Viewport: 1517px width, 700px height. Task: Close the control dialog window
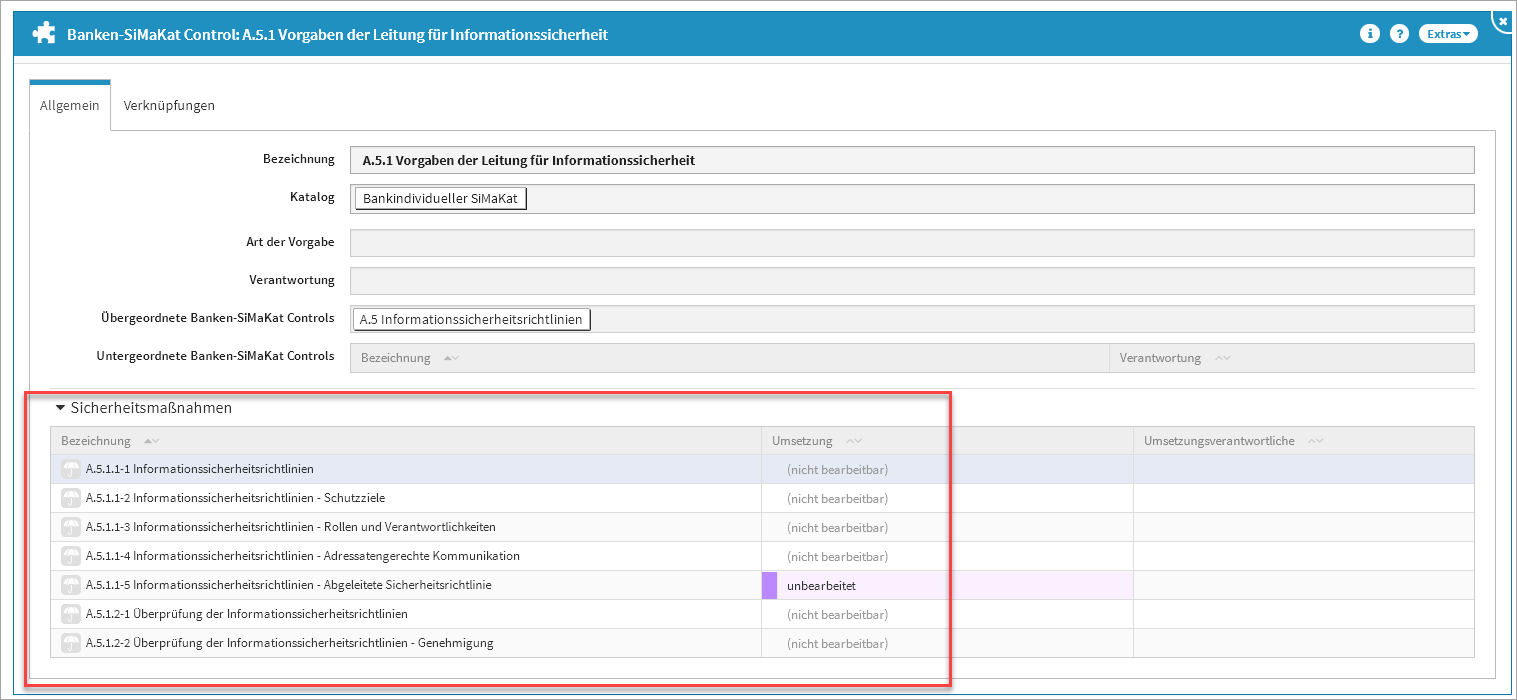(1502, 21)
